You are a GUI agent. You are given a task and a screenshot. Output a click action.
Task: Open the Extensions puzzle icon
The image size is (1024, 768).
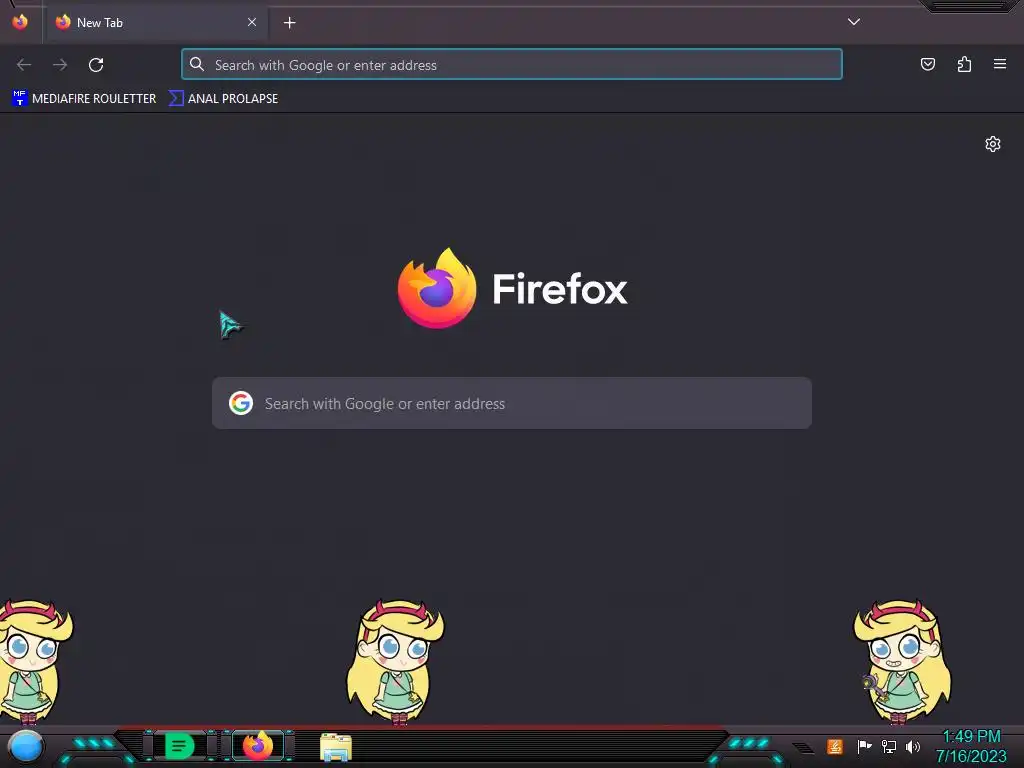(964, 64)
